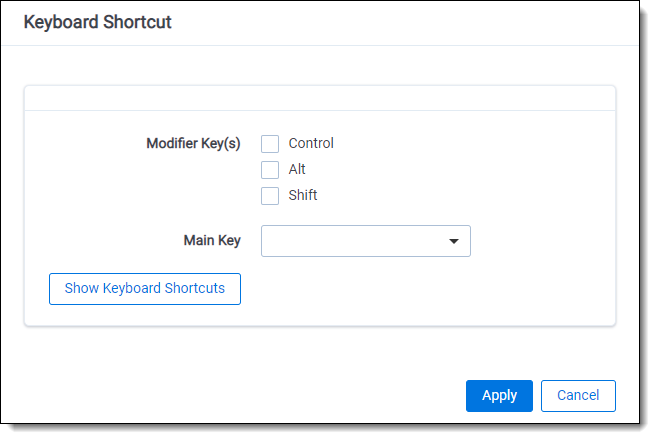The height and width of the screenshot is (439, 655).
Task: Check the Shift modifier checkbox
Action: 270,196
